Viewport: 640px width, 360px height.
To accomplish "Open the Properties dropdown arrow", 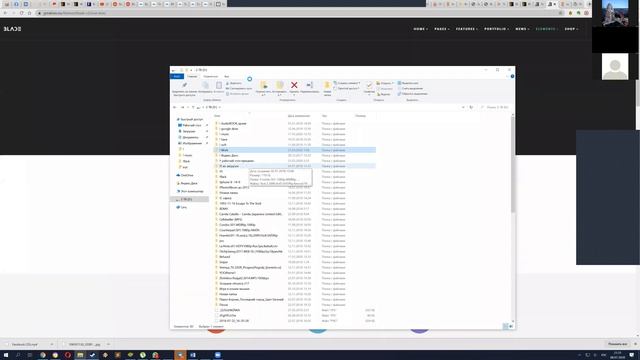I will tap(369, 95).
